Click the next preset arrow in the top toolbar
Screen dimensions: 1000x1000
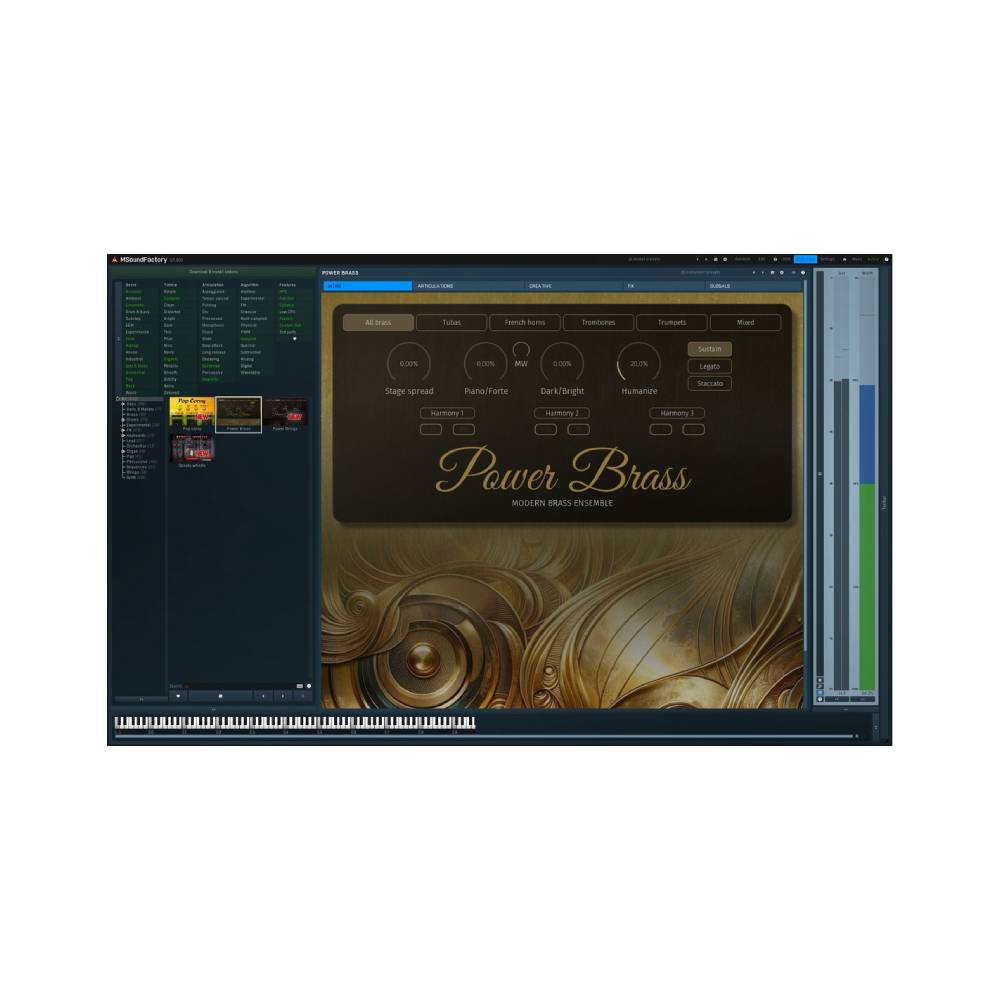[x=705, y=259]
